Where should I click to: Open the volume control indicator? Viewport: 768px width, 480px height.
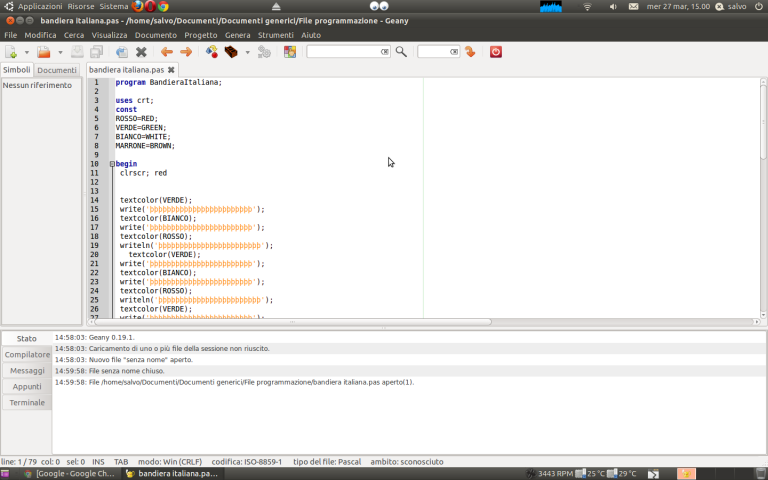(x=613, y=6)
